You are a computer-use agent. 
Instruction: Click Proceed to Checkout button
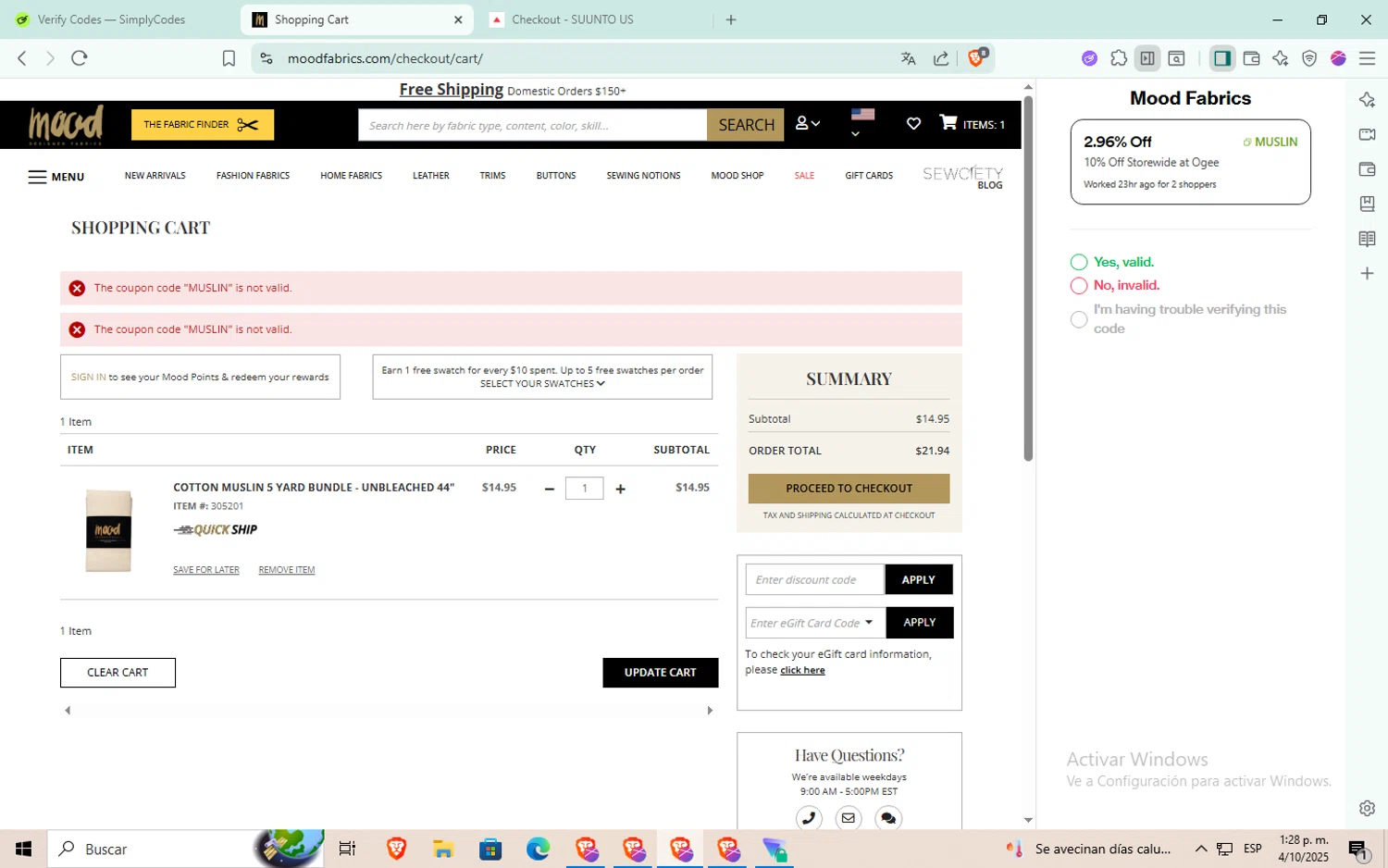849,489
